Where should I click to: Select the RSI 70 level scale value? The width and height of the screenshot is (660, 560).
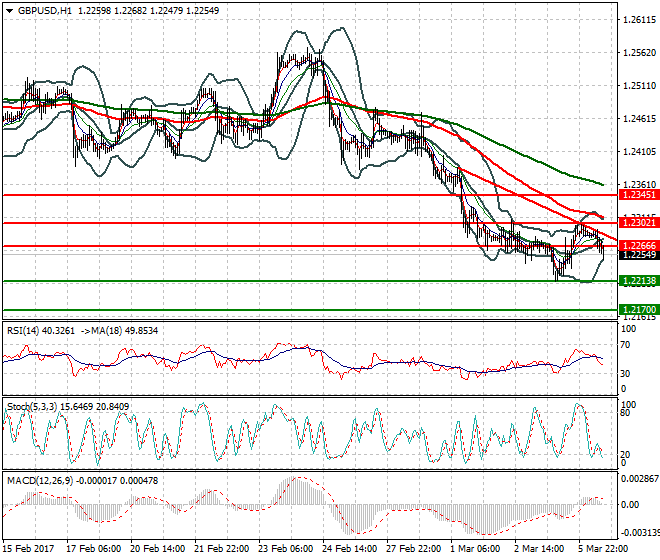[x=625, y=345]
